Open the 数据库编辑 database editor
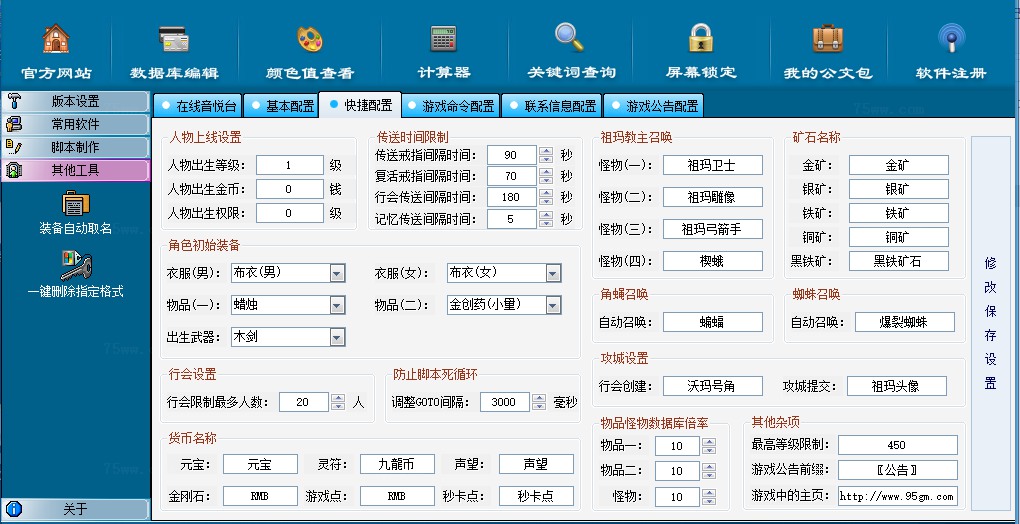 click(174, 40)
